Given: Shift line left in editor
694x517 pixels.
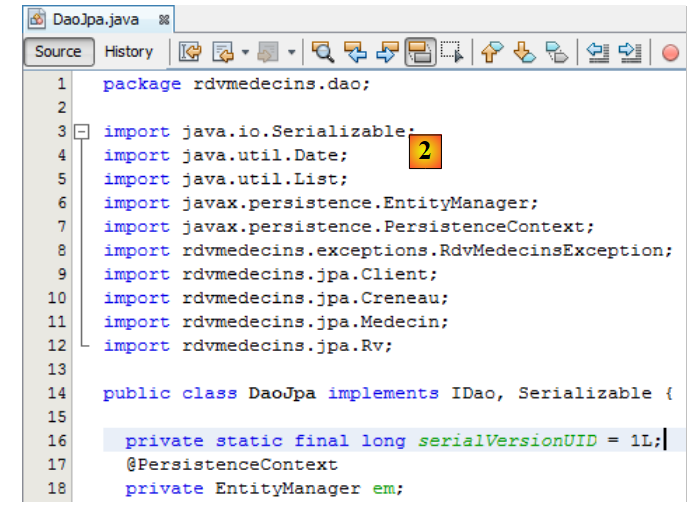Looking at the screenshot, I should pos(598,53).
